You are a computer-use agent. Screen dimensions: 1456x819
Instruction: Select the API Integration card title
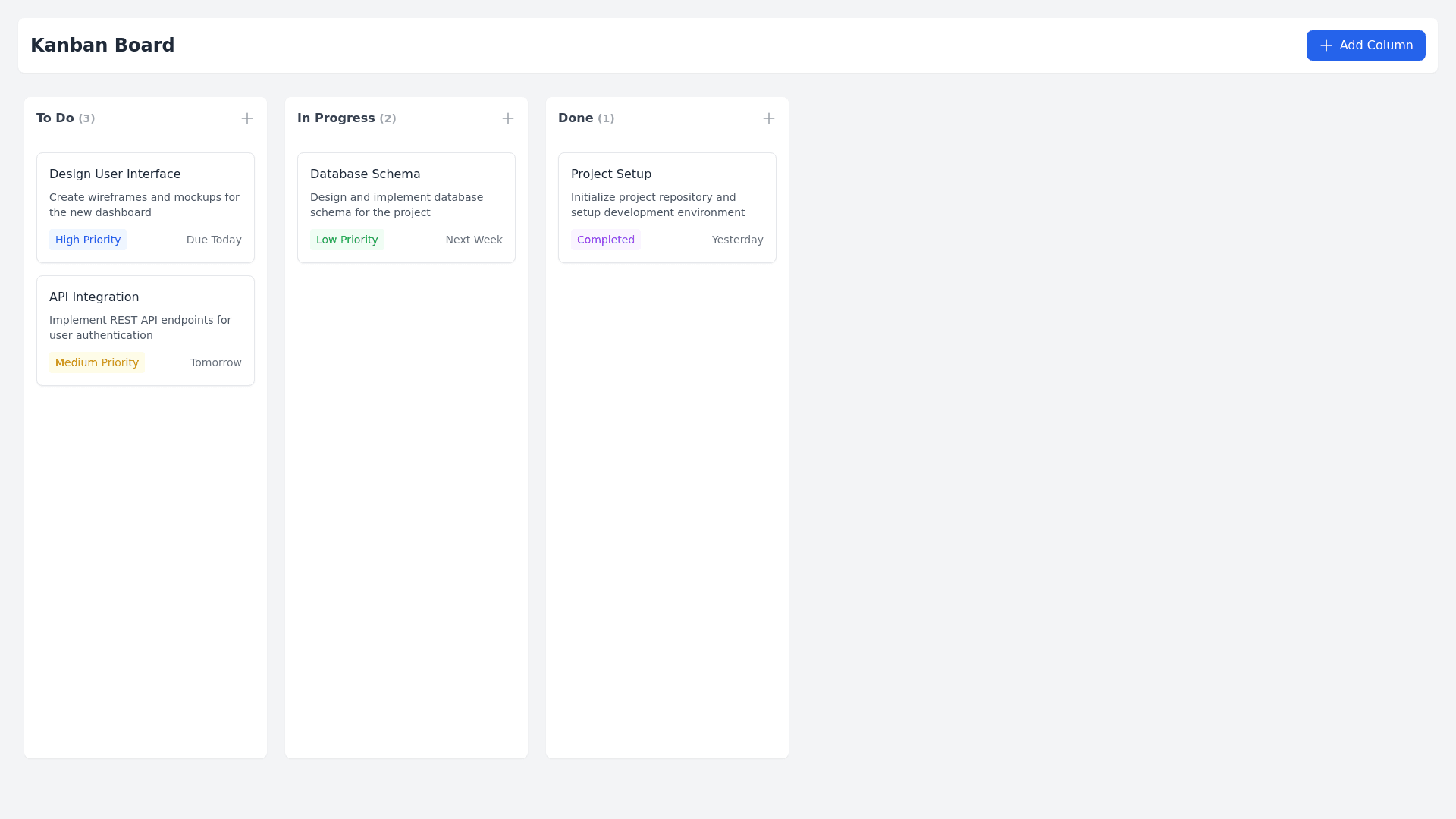pyautogui.click(x=94, y=297)
